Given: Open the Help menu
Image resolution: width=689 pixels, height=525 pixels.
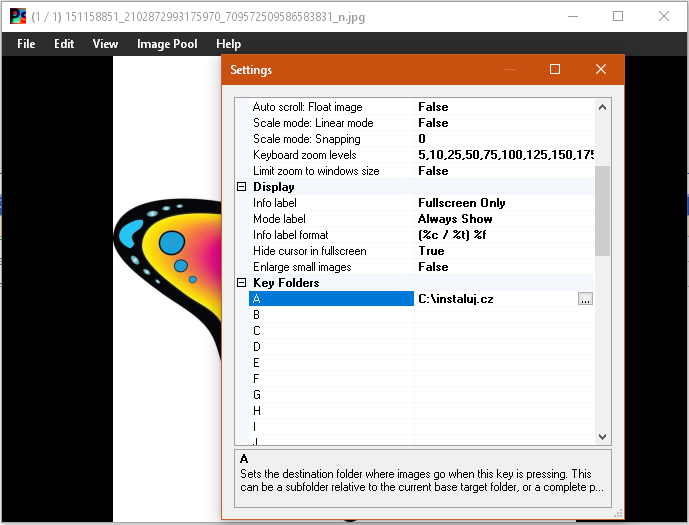Looking at the screenshot, I should click(228, 44).
